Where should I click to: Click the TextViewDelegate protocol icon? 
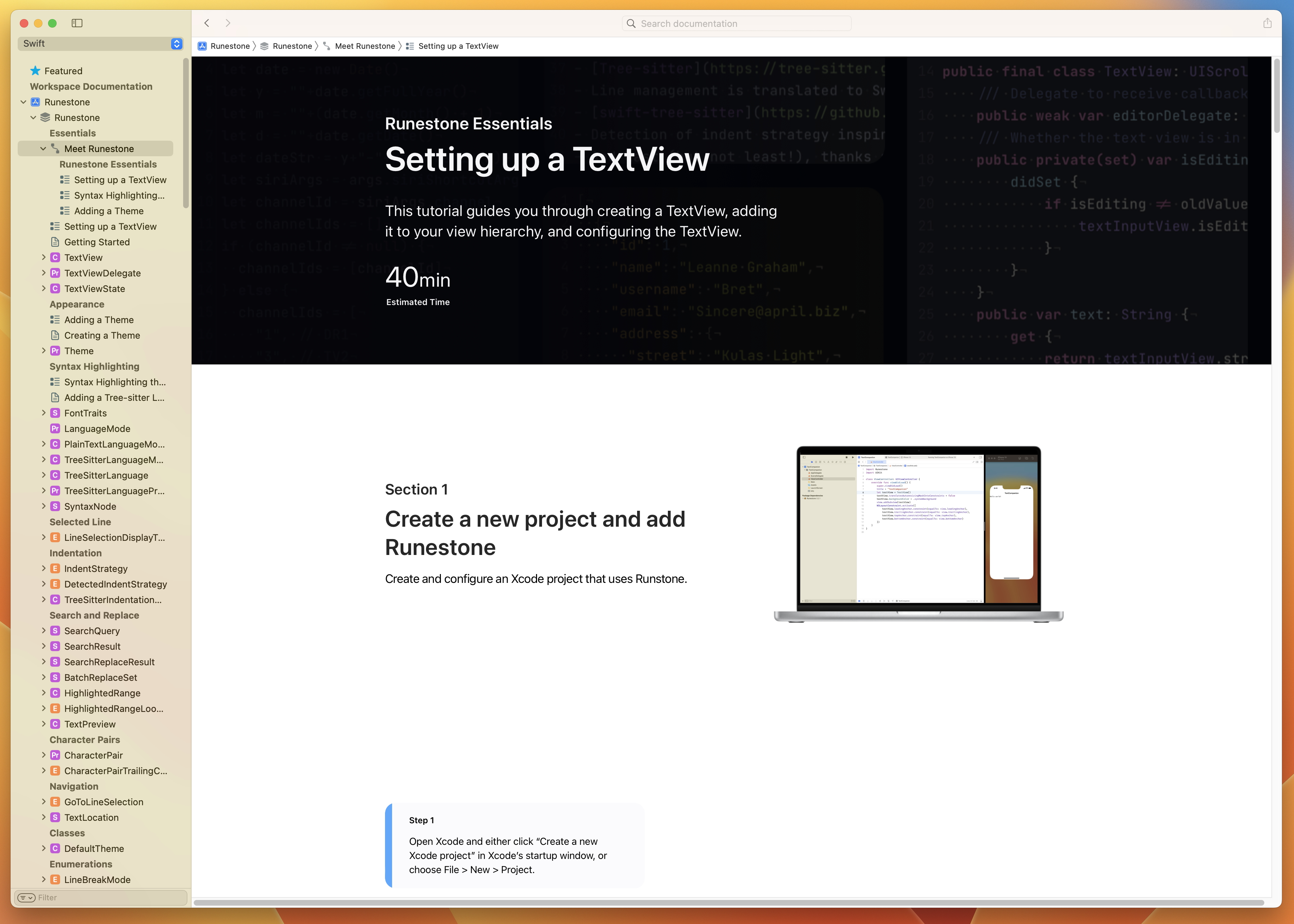coord(55,273)
